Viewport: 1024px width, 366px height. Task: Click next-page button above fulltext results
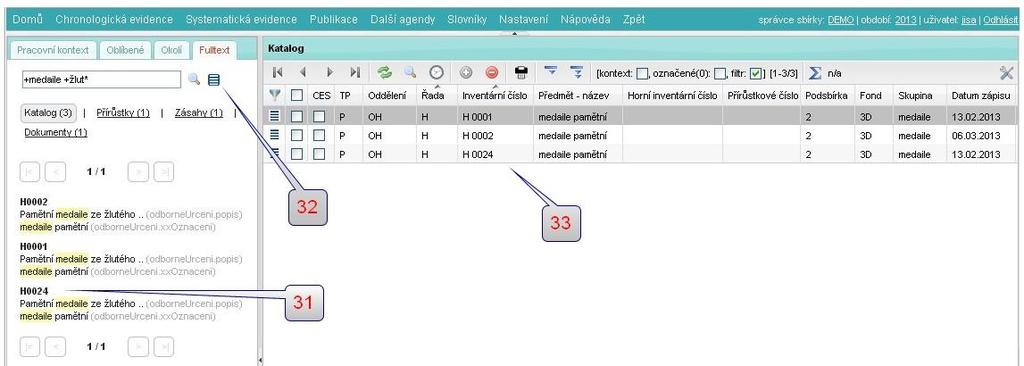(138, 172)
